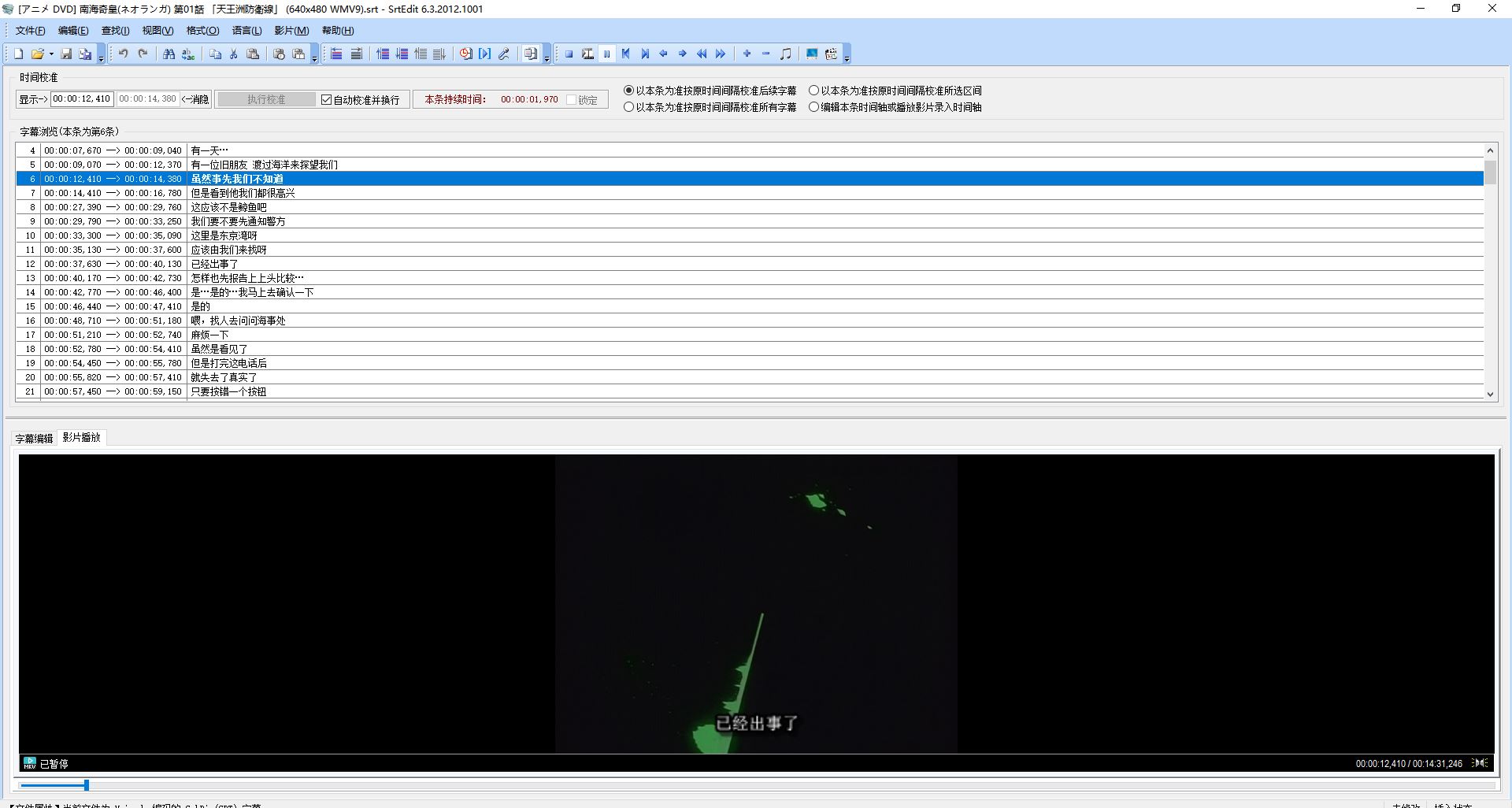
Task: Click the Save As icon
Action: pyautogui.click(x=85, y=54)
